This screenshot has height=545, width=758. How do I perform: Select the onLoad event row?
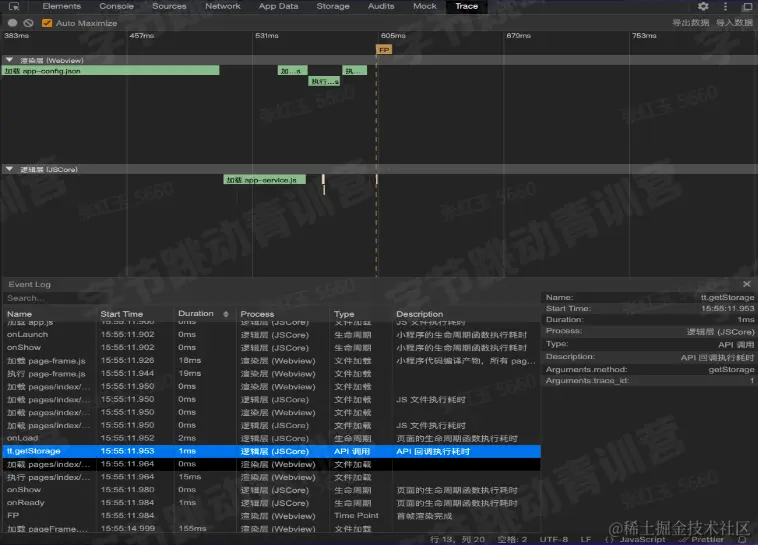pos(271,438)
